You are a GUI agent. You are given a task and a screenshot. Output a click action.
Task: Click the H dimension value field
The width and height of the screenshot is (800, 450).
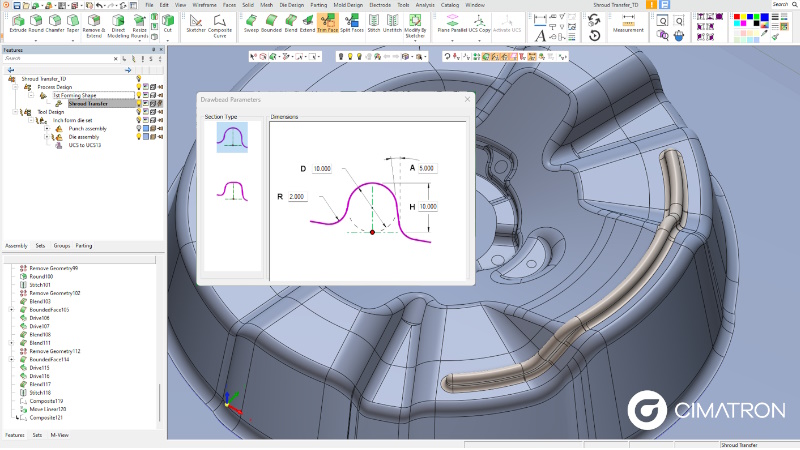click(x=428, y=207)
